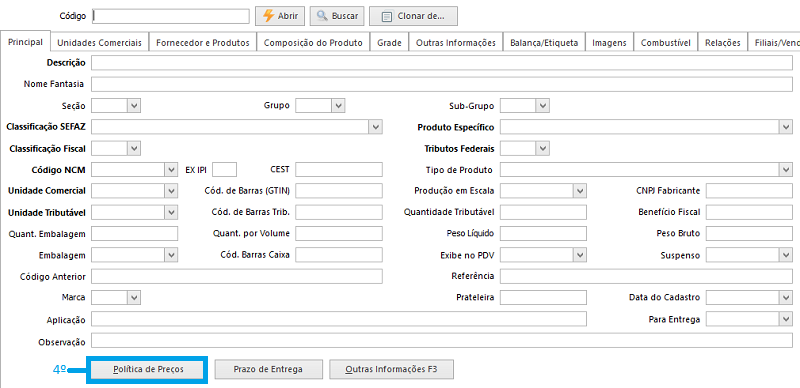Screen dimensions: 800x388
Task: Click the Peso Líquido field
Action: pos(543,233)
